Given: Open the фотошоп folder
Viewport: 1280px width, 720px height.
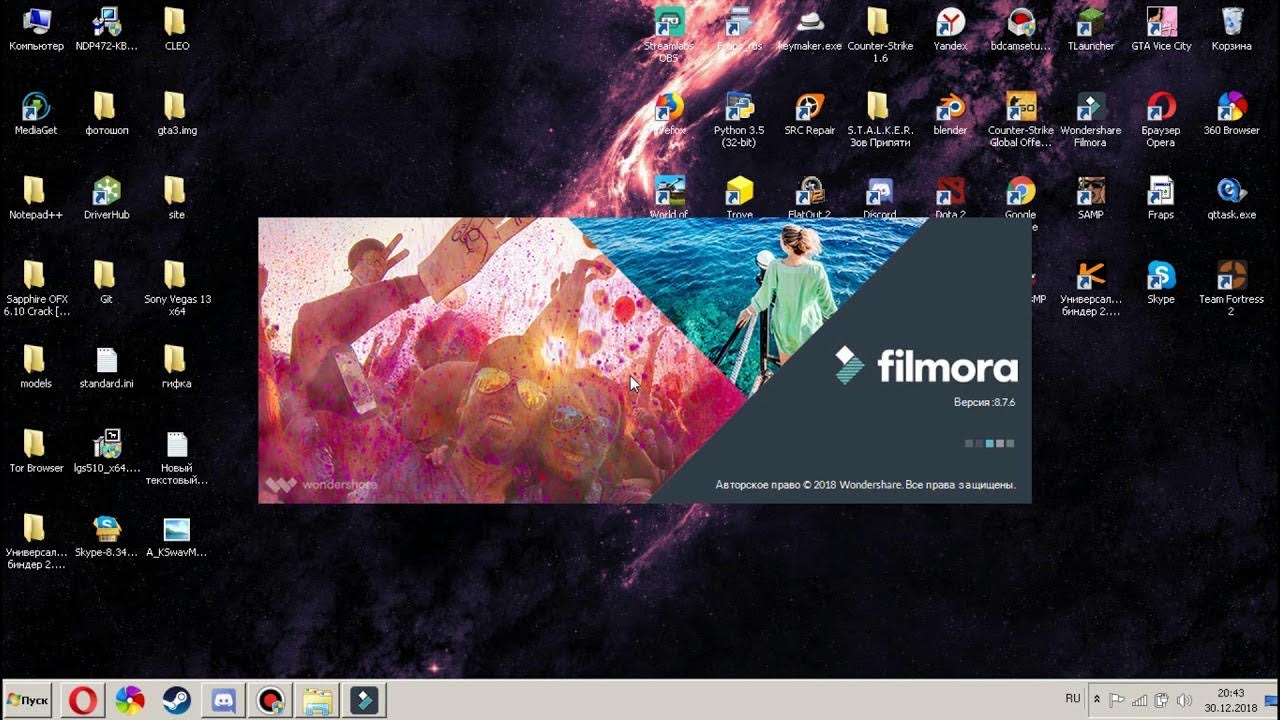Looking at the screenshot, I should click(x=106, y=114).
